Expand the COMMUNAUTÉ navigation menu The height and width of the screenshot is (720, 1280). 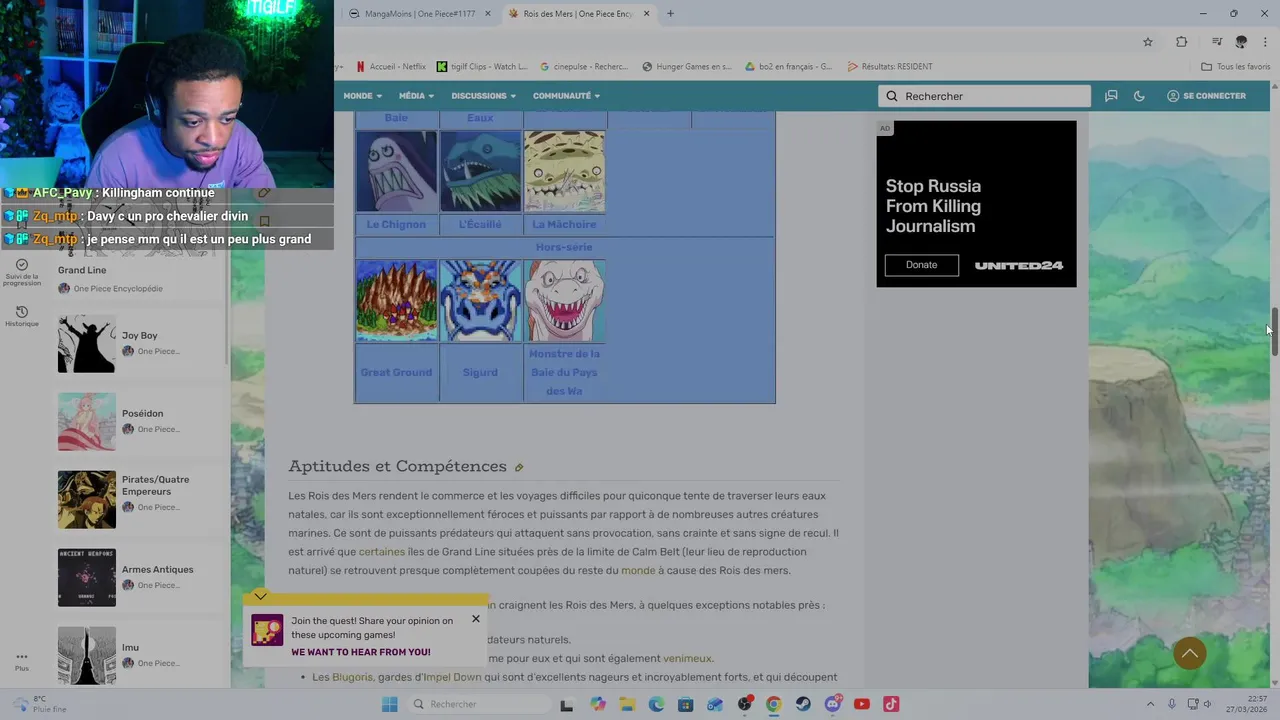coord(566,96)
